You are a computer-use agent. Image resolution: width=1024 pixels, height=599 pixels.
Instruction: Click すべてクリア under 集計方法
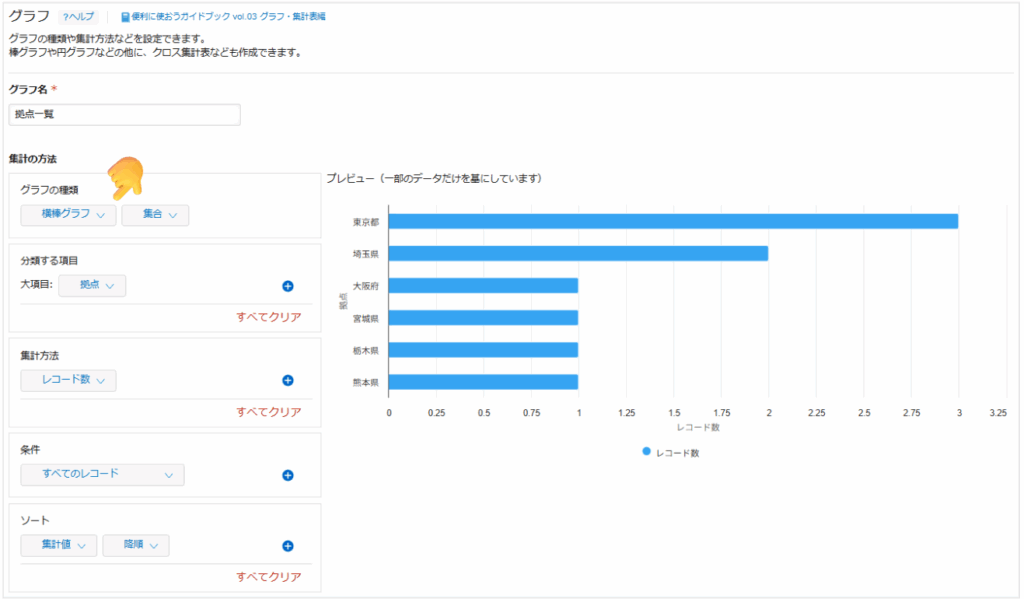point(268,411)
